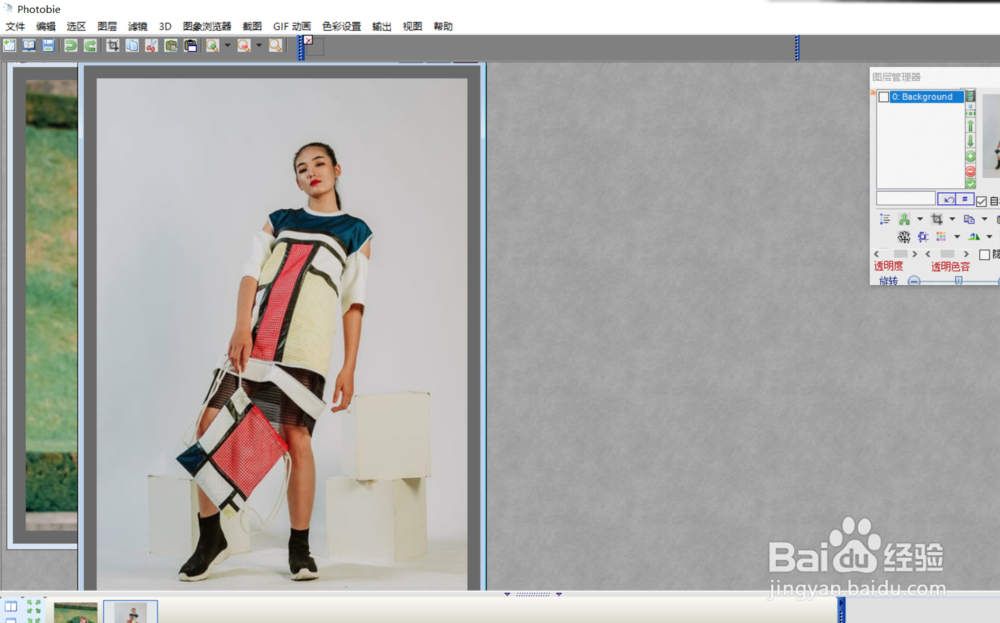Select the Crop tool in toolbar
Viewport: 1000px width, 623px height.
[113, 45]
